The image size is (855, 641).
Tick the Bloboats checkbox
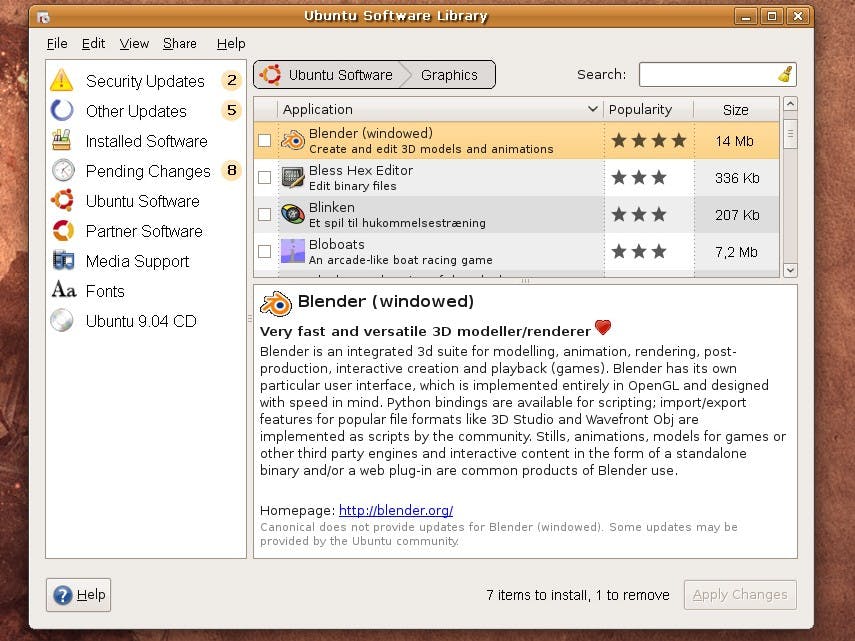click(x=264, y=251)
